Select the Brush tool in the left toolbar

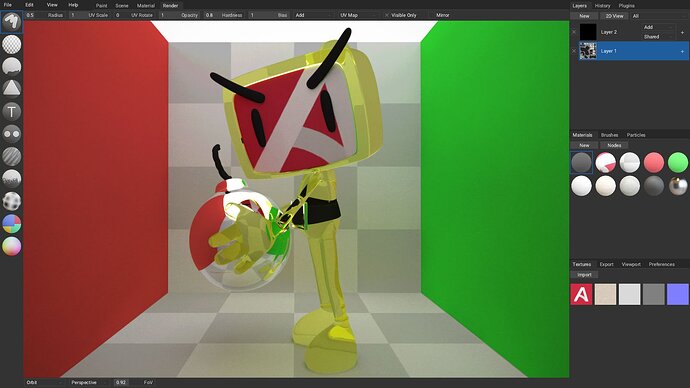pos(11,22)
